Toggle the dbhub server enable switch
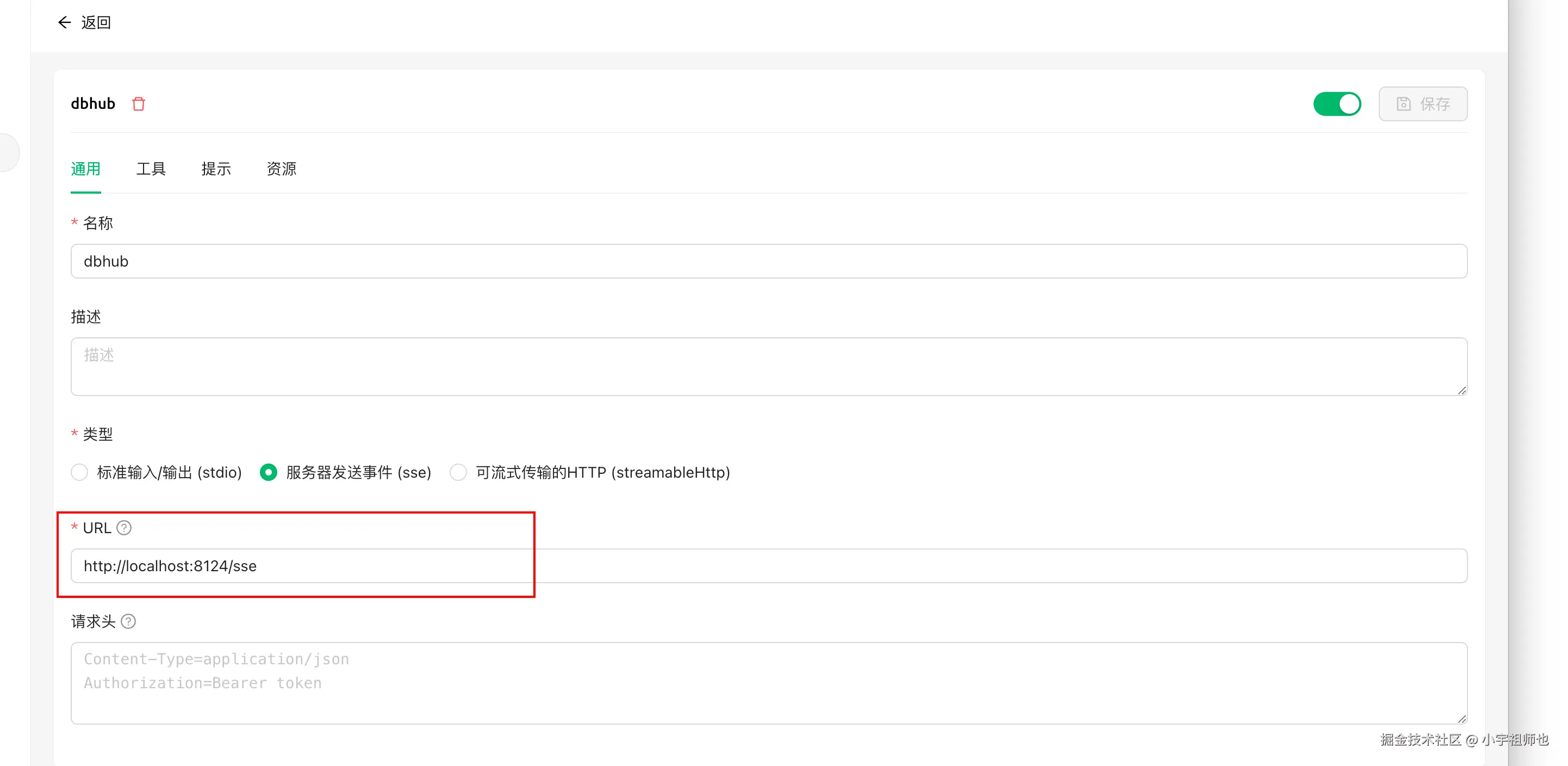The image size is (1568, 766). coord(1337,104)
